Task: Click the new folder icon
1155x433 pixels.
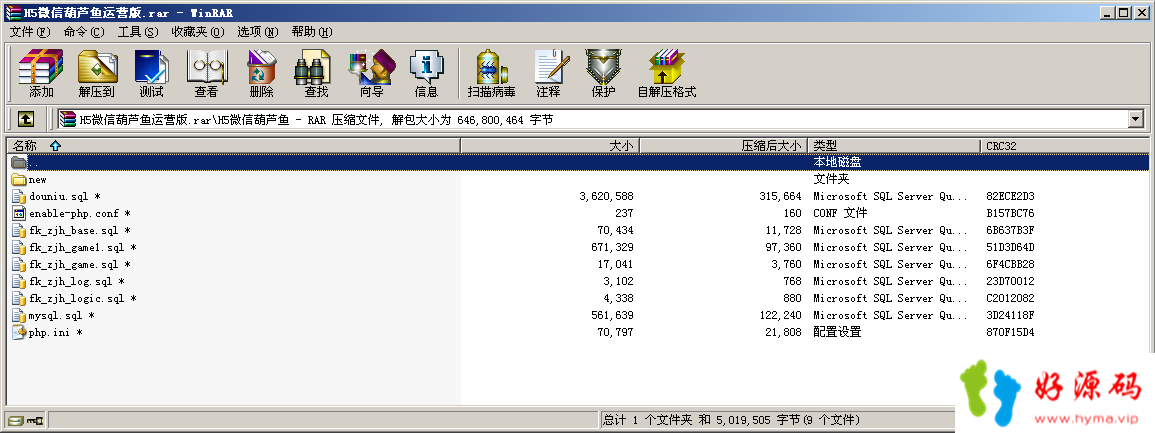Action: point(19,180)
